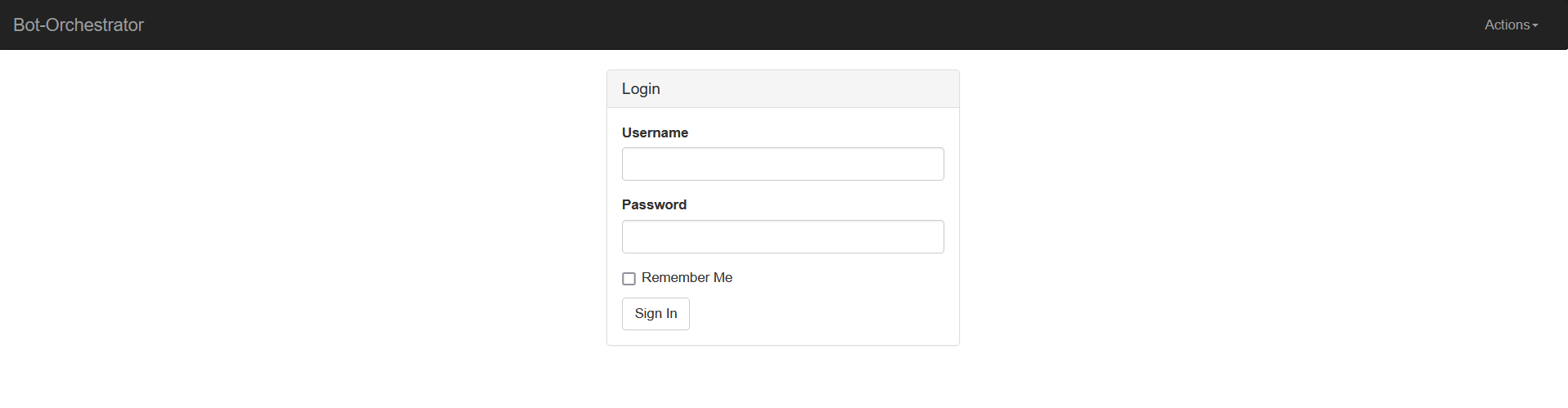Focus the Username input field

pos(782,164)
